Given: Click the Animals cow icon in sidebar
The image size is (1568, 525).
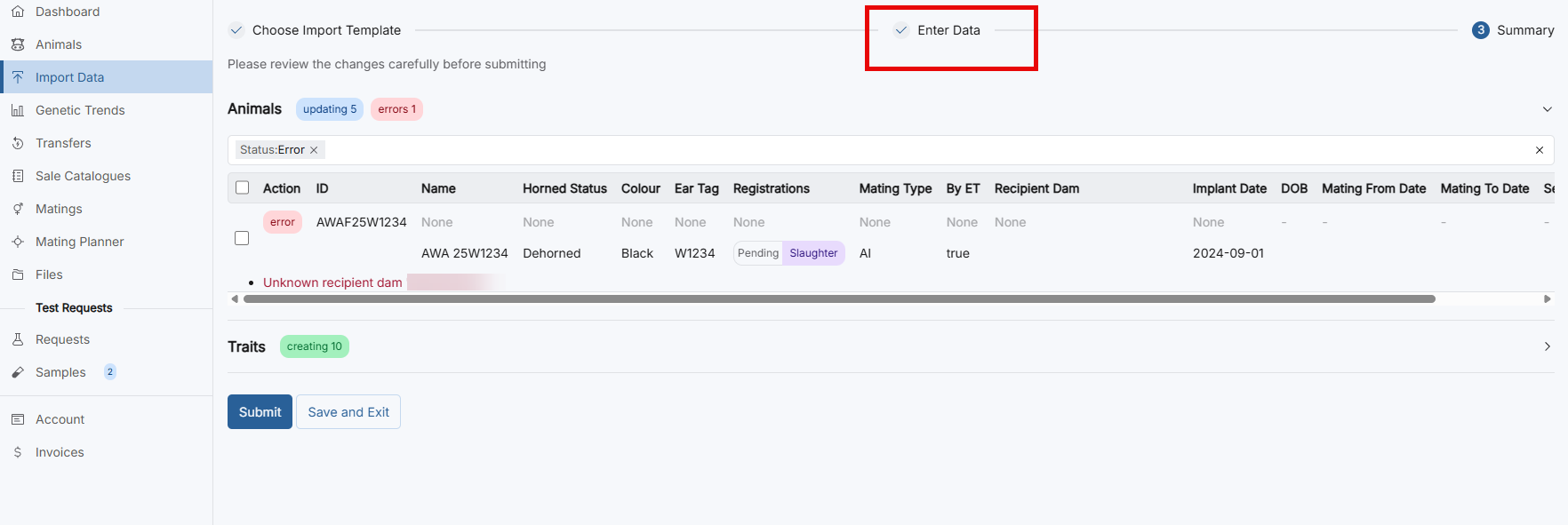Looking at the screenshot, I should coord(18,44).
